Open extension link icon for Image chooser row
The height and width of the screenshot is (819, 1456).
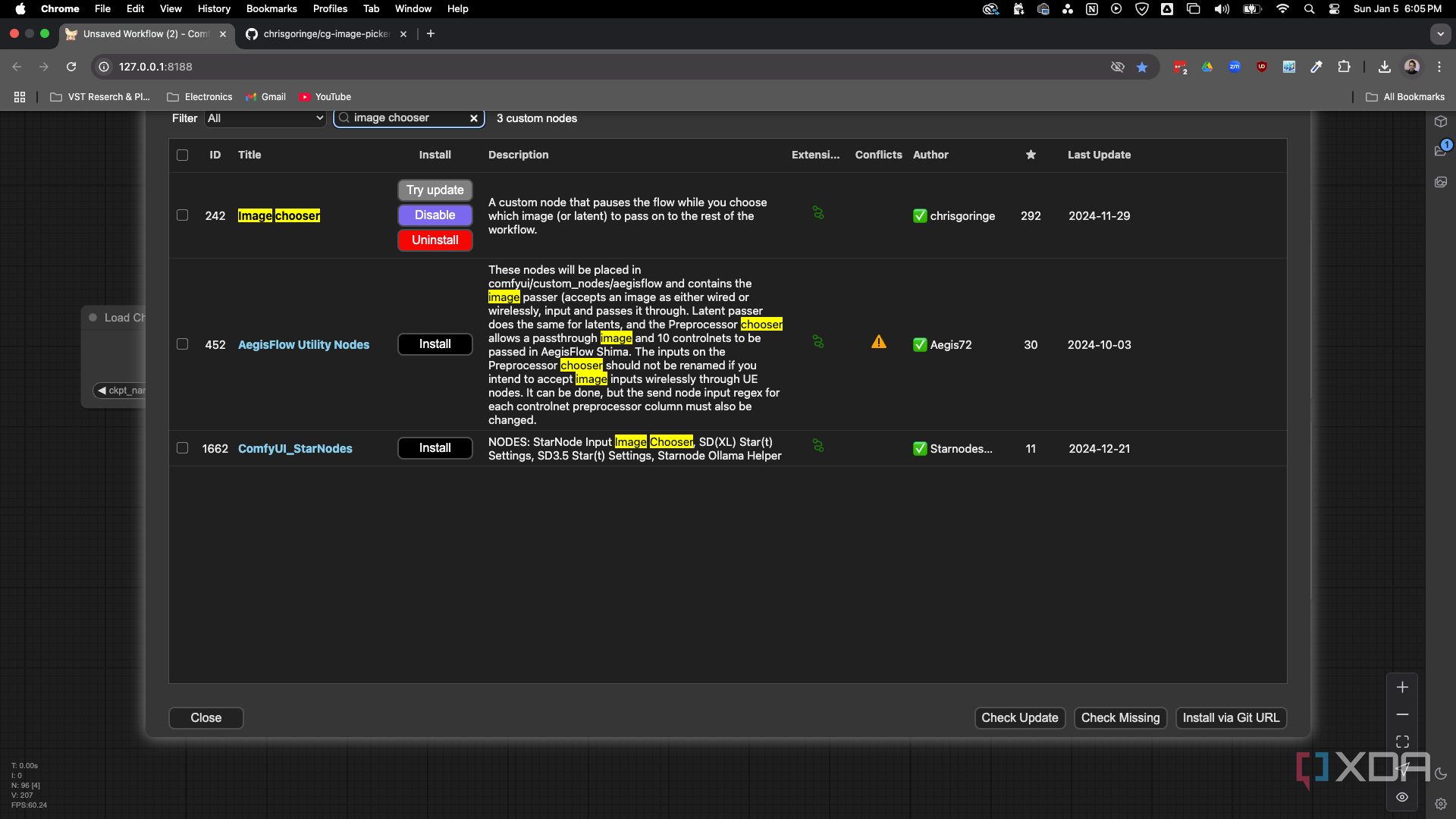(x=817, y=213)
